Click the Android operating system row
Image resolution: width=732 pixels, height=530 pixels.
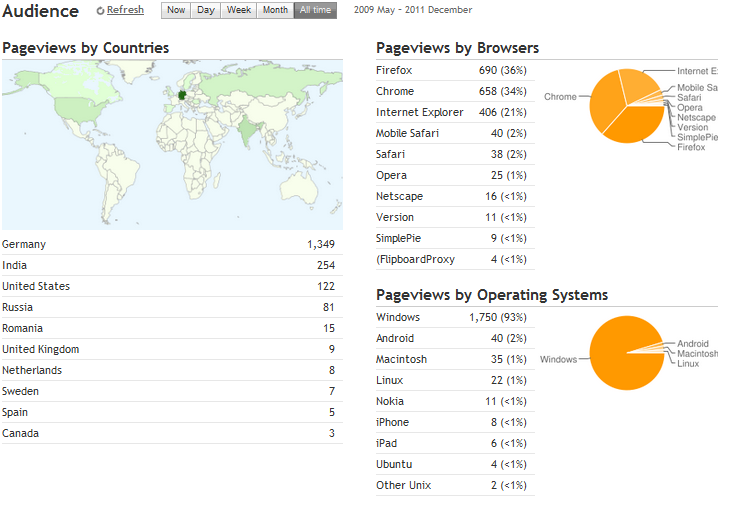pos(455,338)
